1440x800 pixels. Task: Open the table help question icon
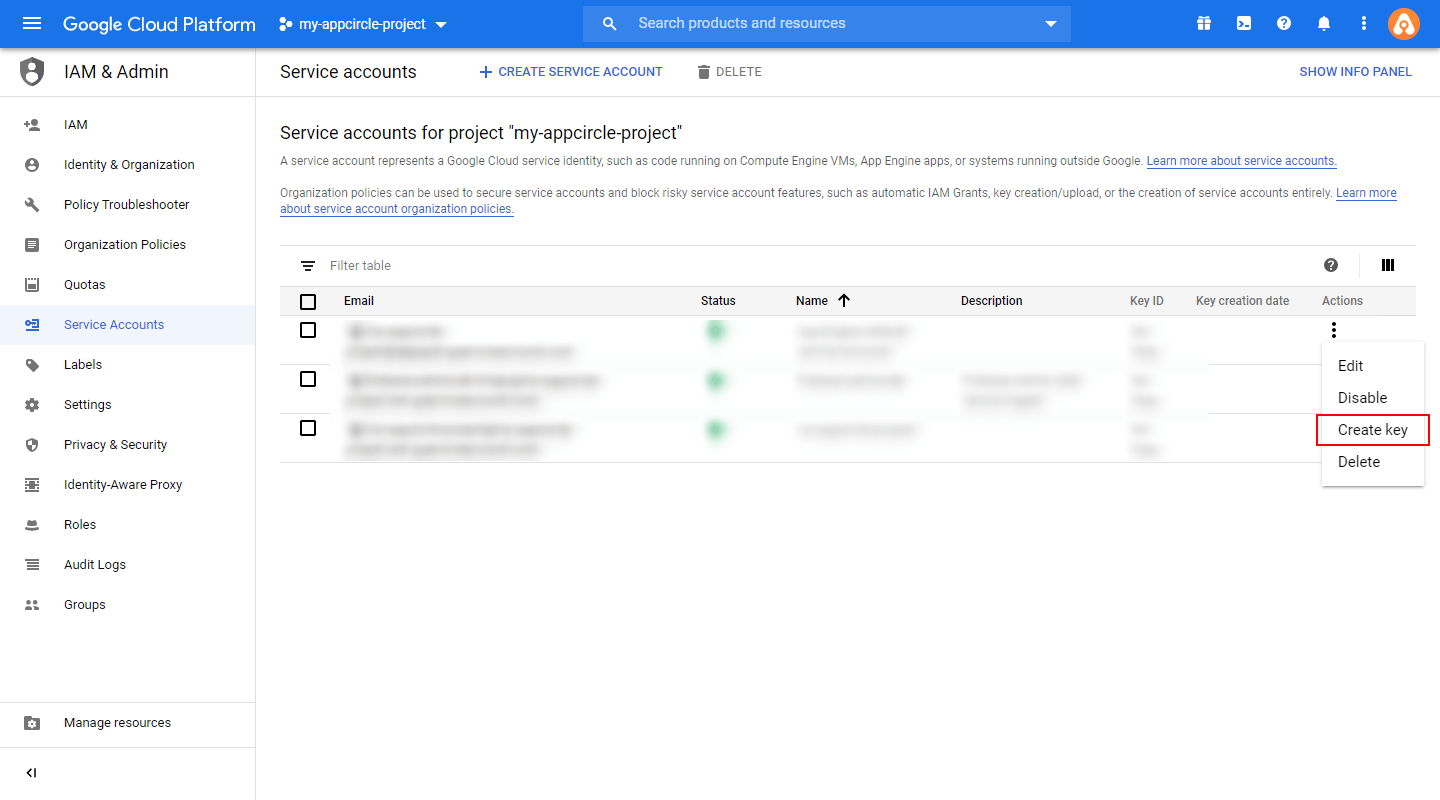1331,265
